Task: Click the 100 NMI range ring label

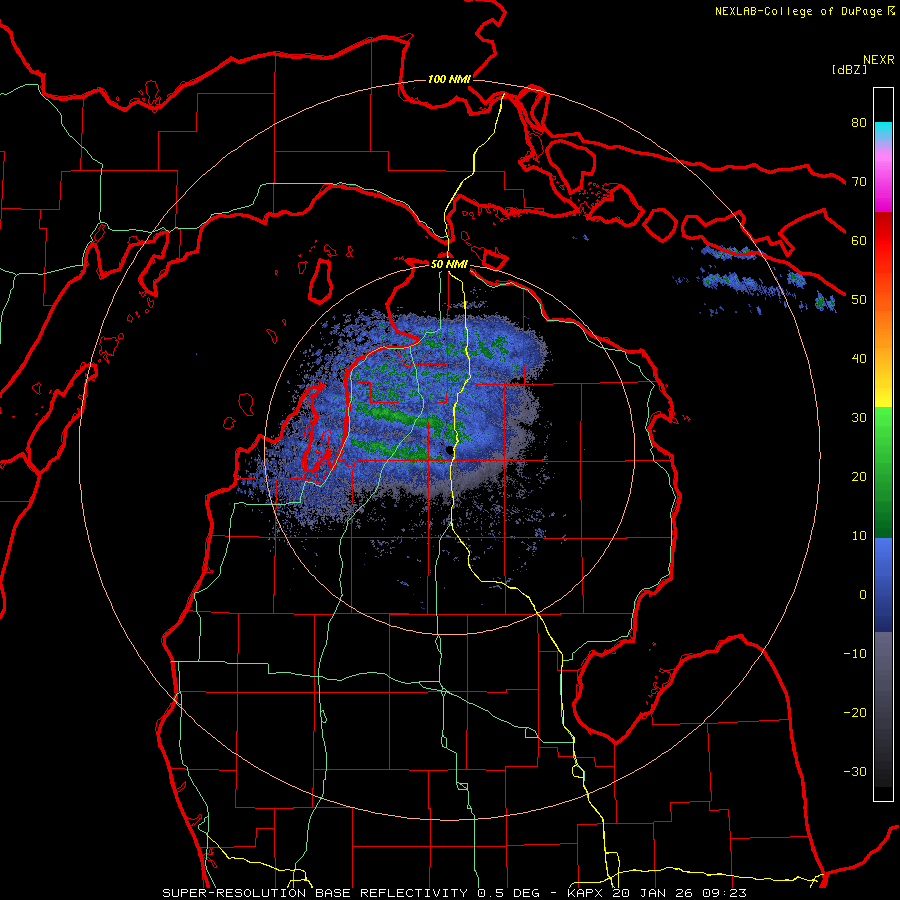Action: pyautogui.click(x=449, y=79)
